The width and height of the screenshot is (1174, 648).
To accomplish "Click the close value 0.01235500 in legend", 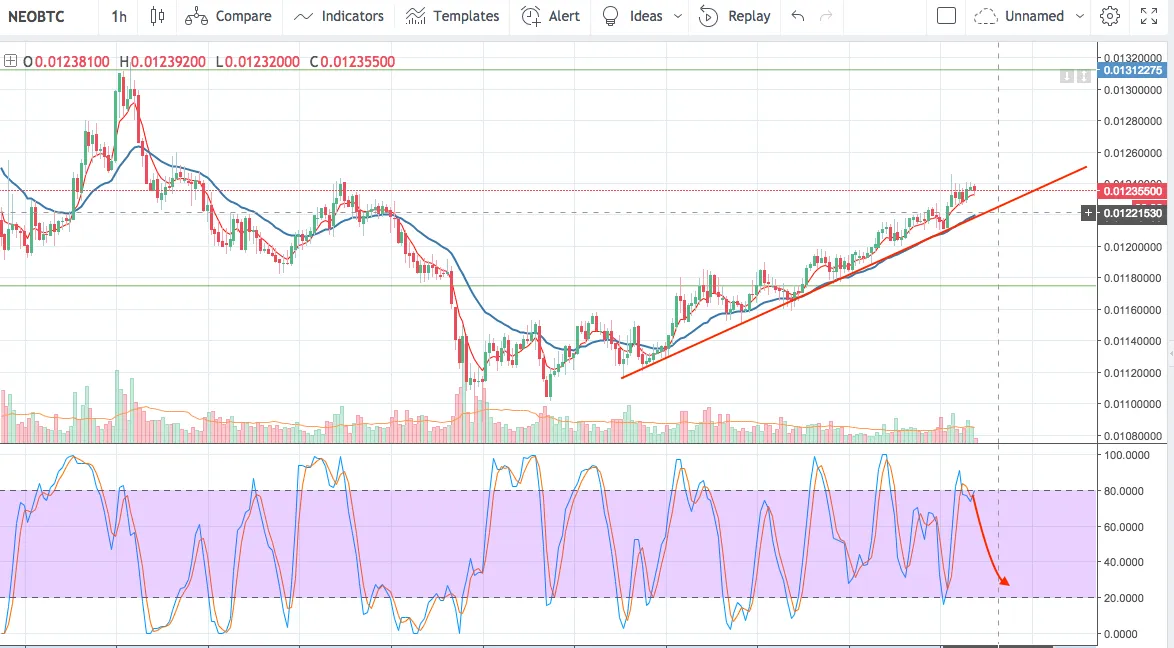I will 358,61.
